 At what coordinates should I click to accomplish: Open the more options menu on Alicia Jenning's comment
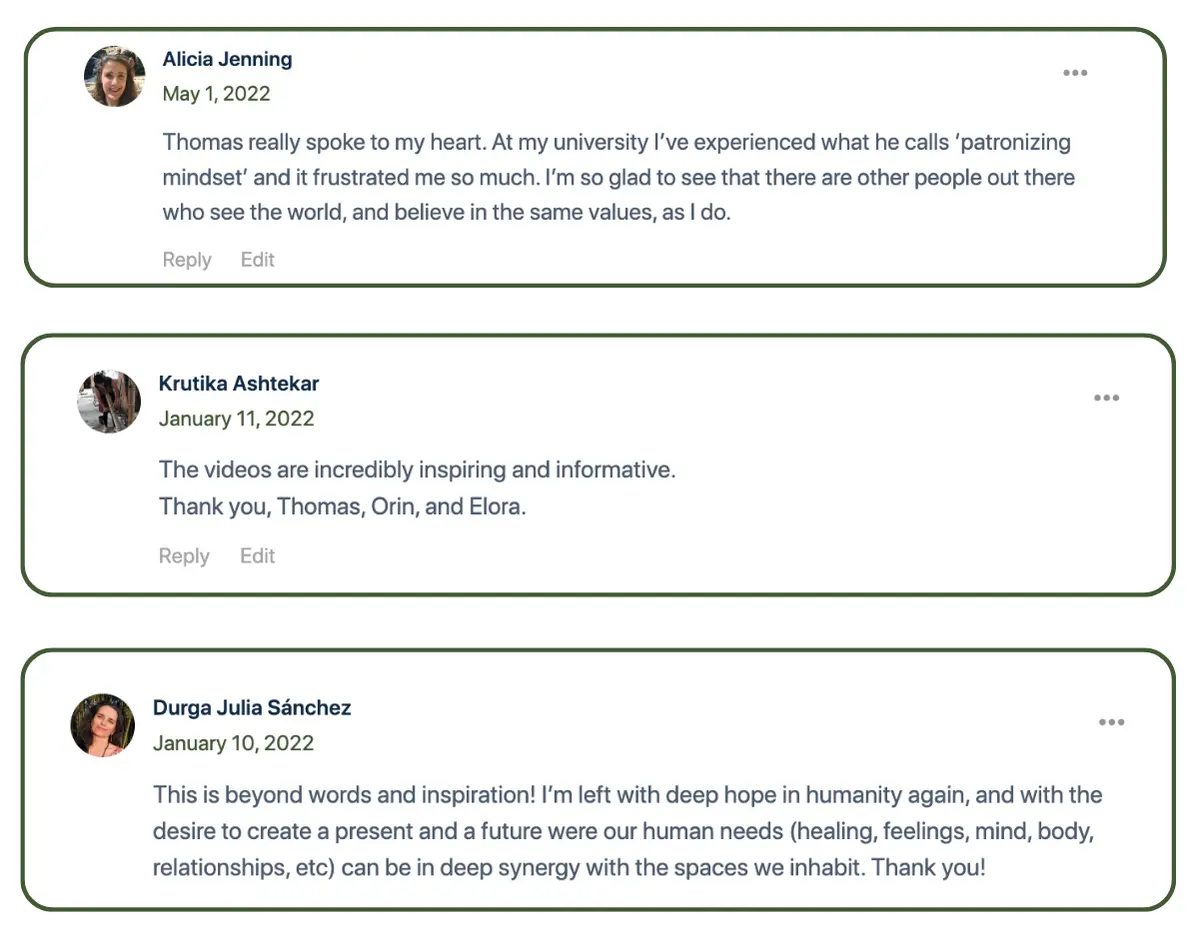[1075, 73]
